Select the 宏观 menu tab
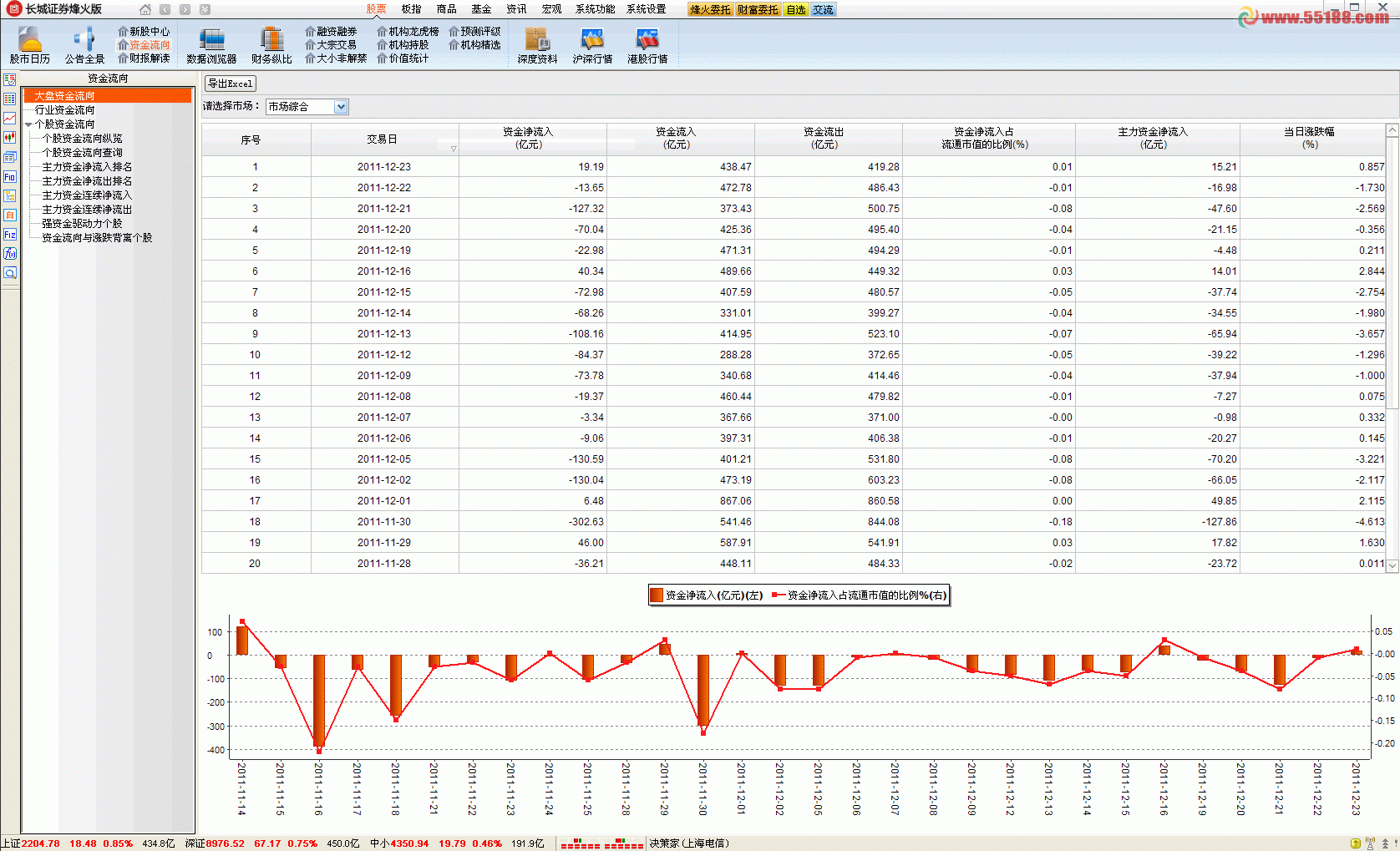The image size is (1400, 851). (551, 9)
